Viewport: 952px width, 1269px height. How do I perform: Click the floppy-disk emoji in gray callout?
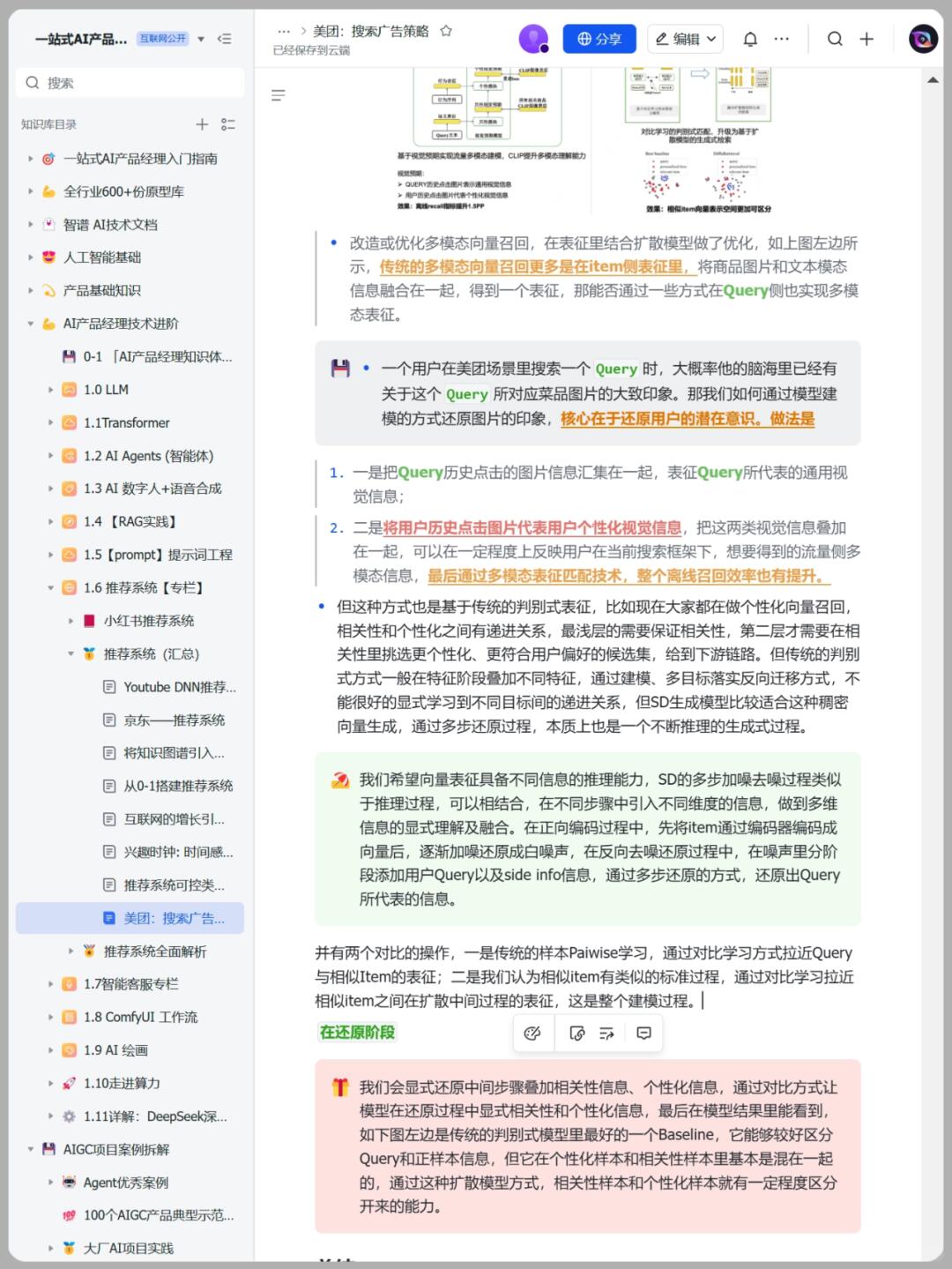tap(340, 369)
